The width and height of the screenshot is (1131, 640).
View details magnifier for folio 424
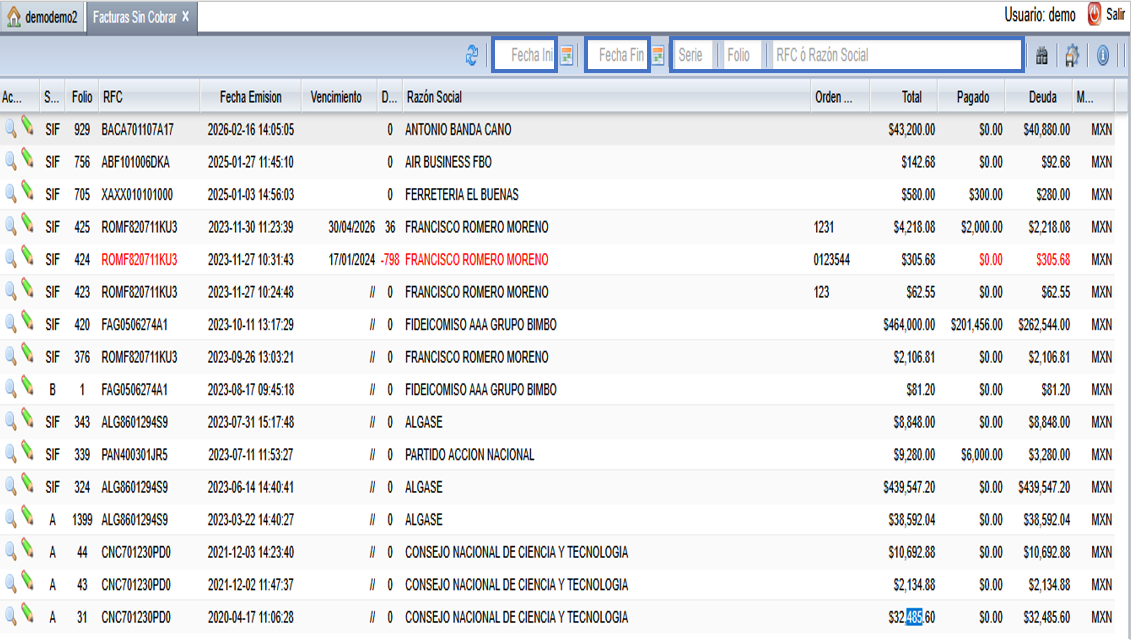click(10, 259)
